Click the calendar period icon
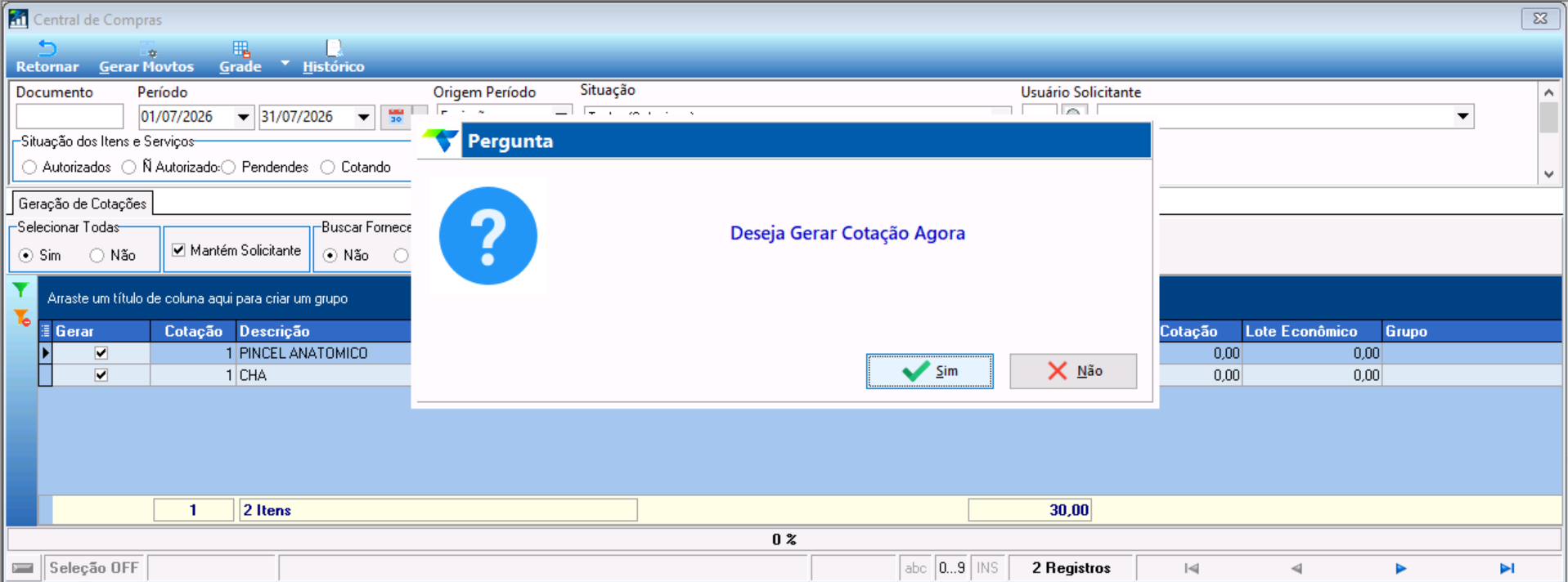 (x=396, y=118)
